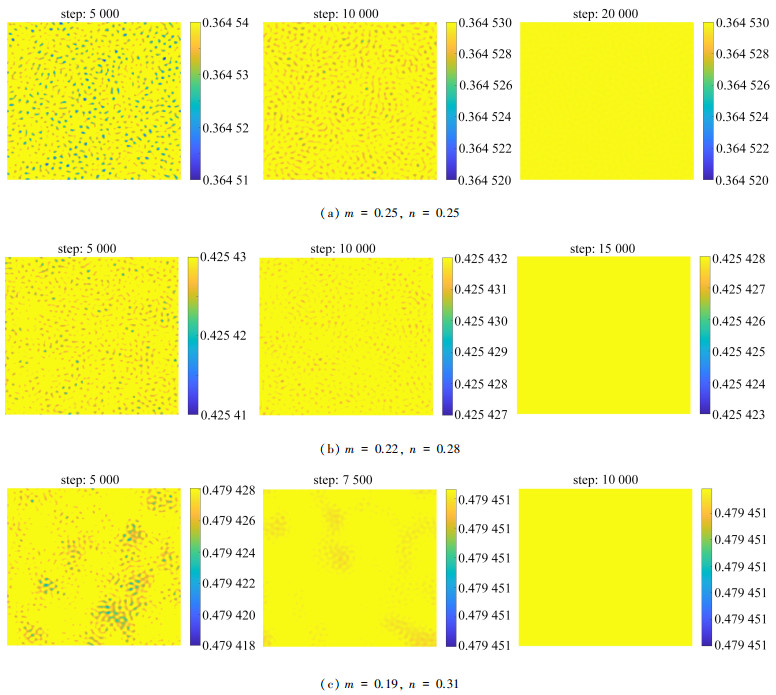
Task: Click the colorbar beside the step 20 000 plot
Action: [710, 100]
